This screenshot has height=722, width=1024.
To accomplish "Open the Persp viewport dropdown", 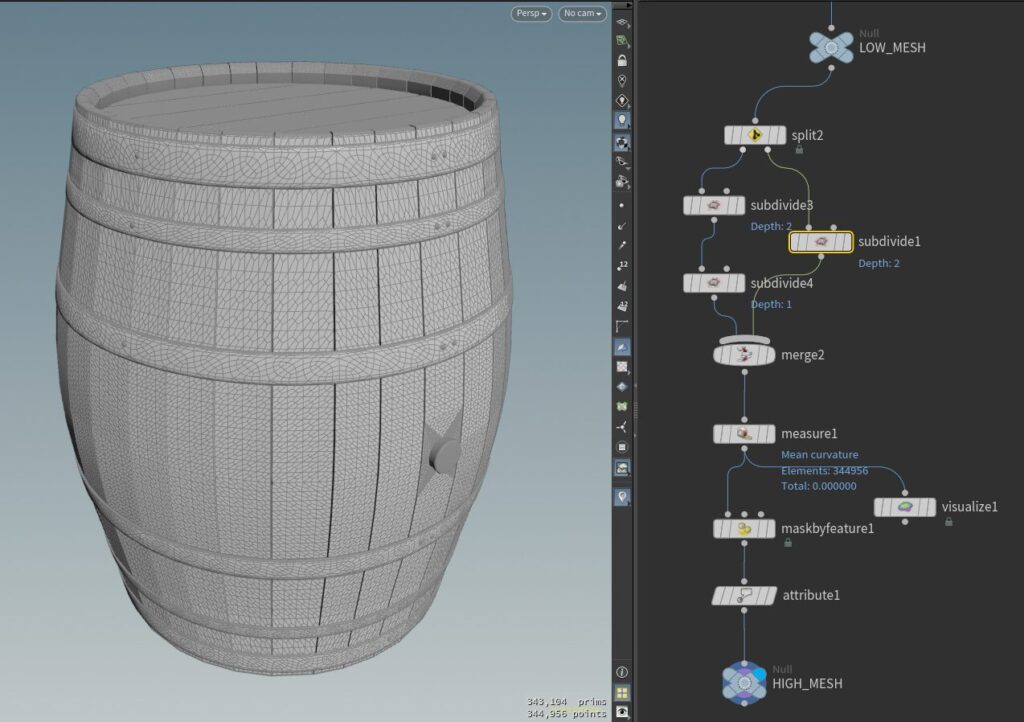I will point(531,13).
